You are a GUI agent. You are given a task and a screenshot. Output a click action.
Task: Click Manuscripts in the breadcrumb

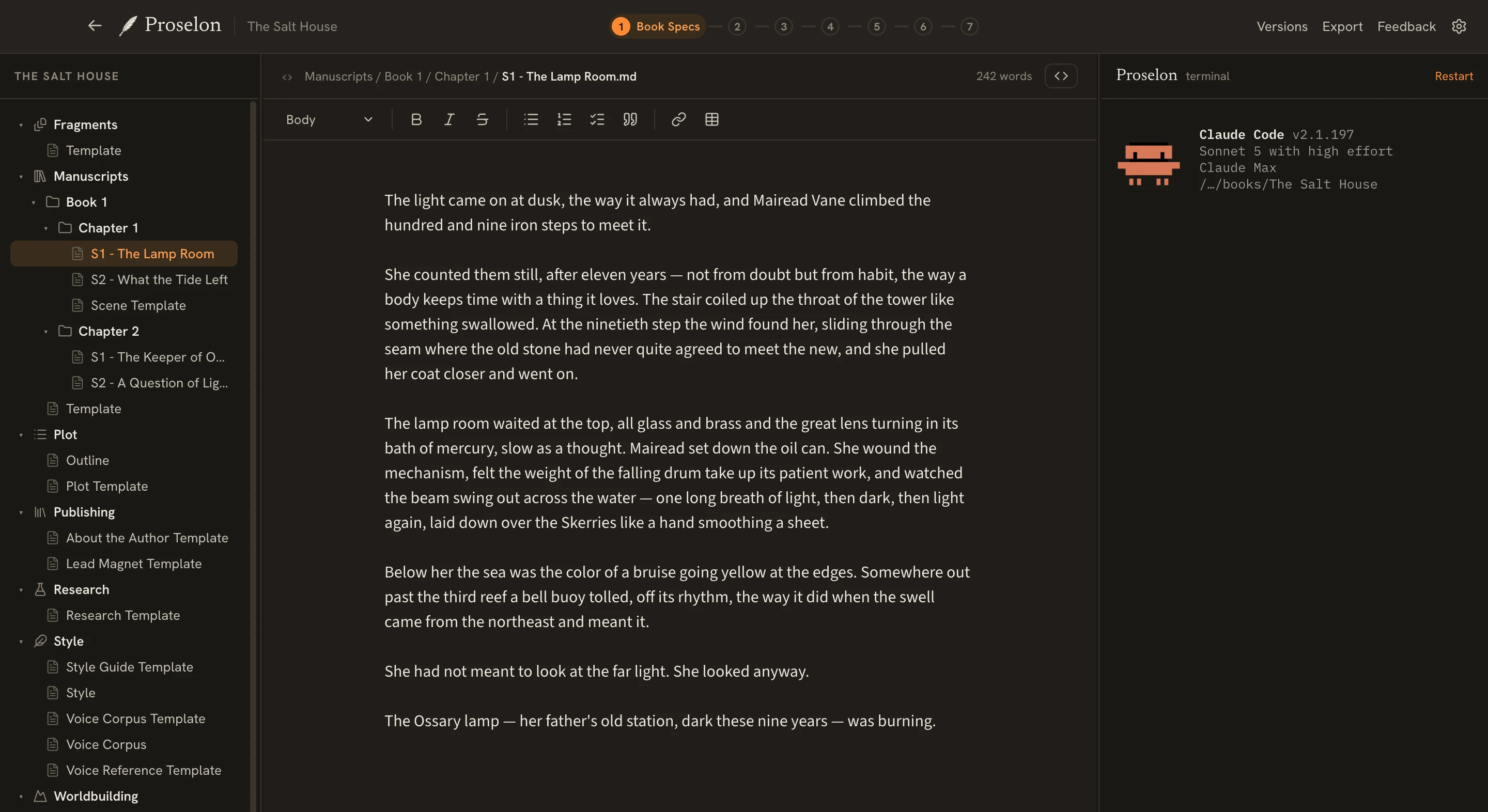tap(338, 76)
